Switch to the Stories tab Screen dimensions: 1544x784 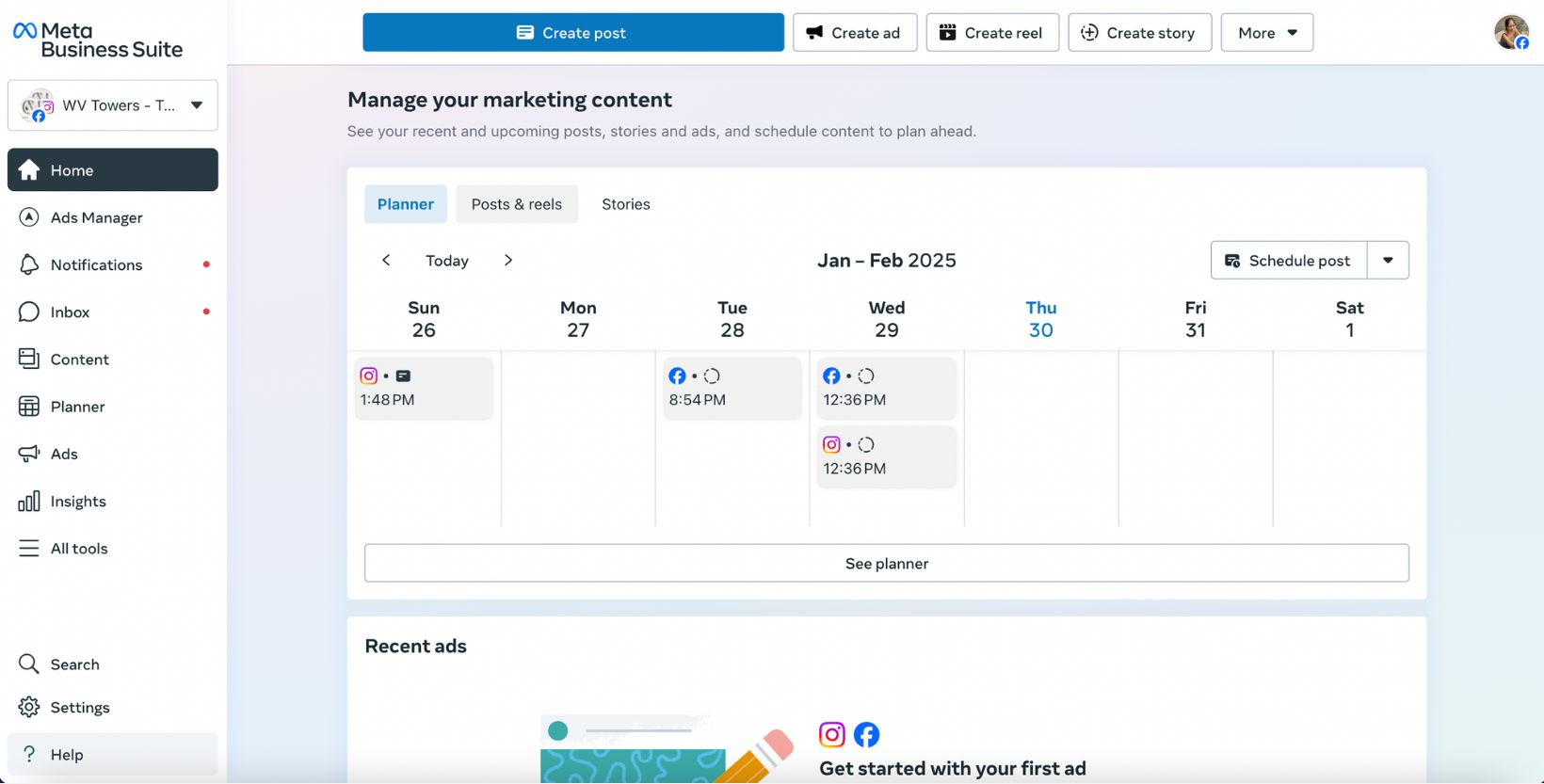(625, 204)
